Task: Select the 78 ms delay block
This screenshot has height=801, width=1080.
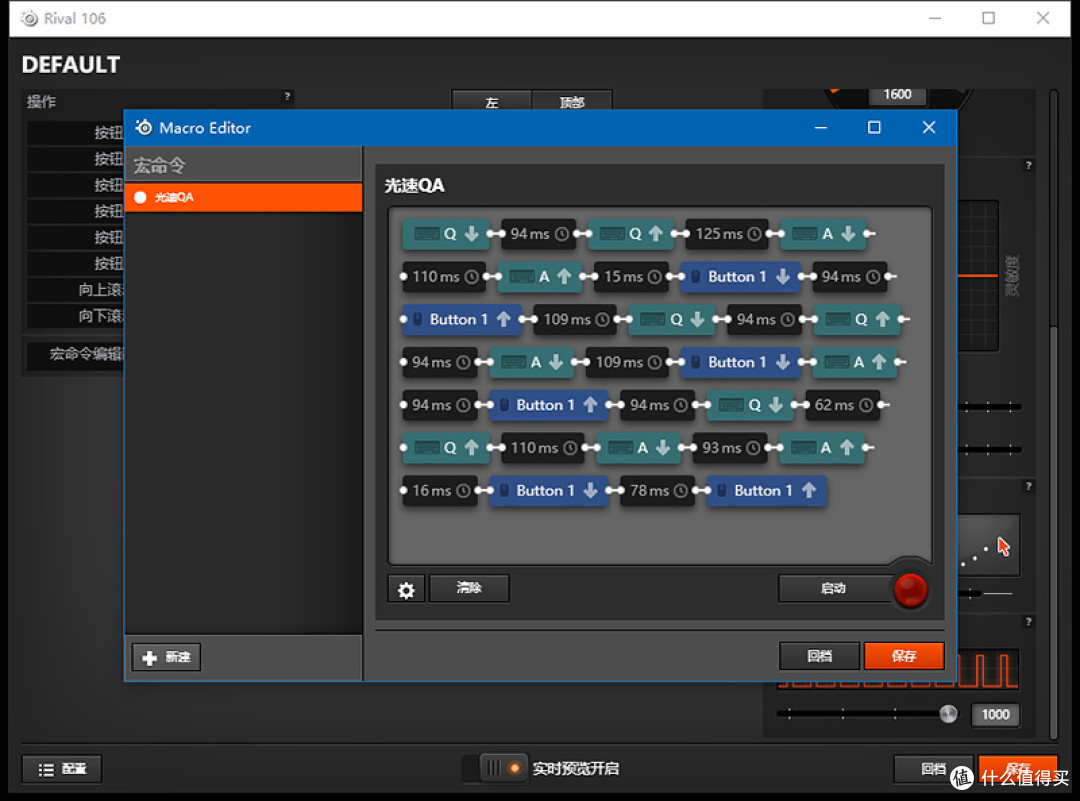Action: pos(657,490)
